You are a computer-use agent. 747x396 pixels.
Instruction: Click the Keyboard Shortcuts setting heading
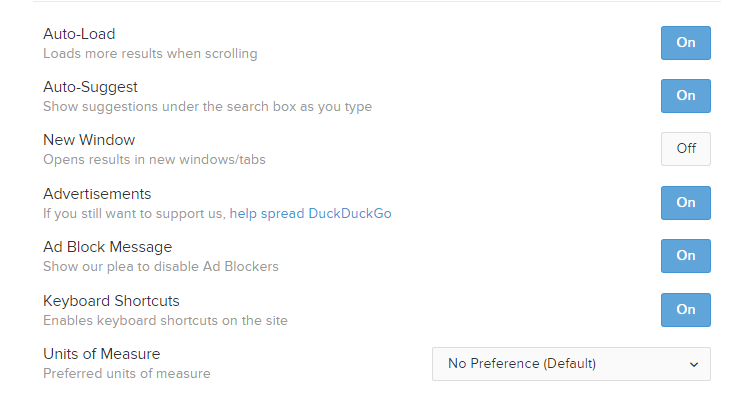point(111,301)
